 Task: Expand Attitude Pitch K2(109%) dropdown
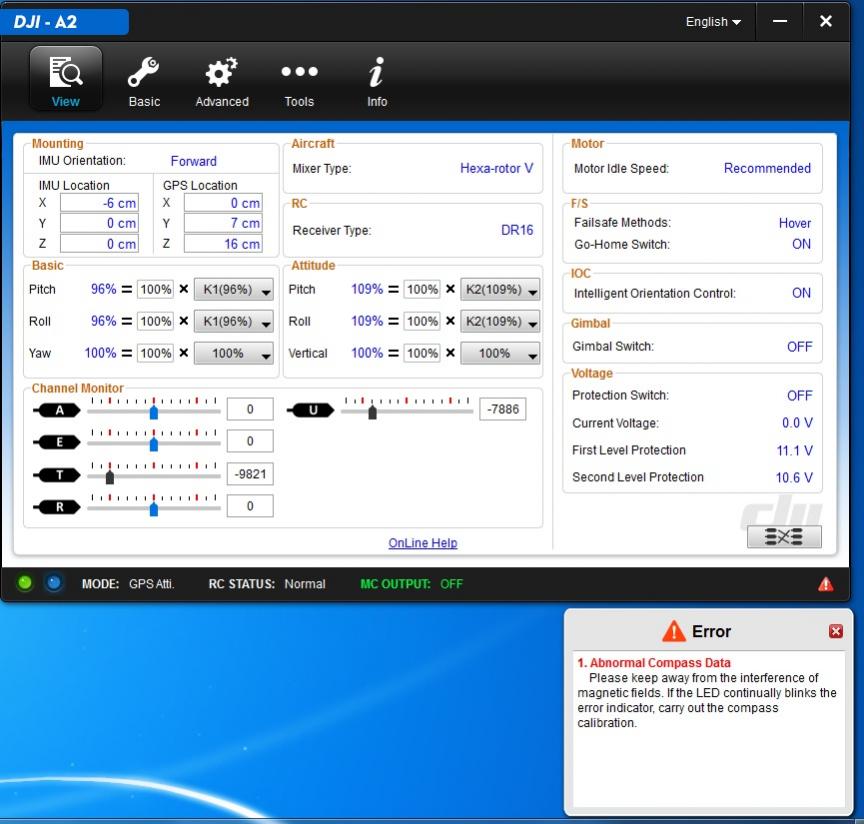pyautogui.click(x=500, y=289)
